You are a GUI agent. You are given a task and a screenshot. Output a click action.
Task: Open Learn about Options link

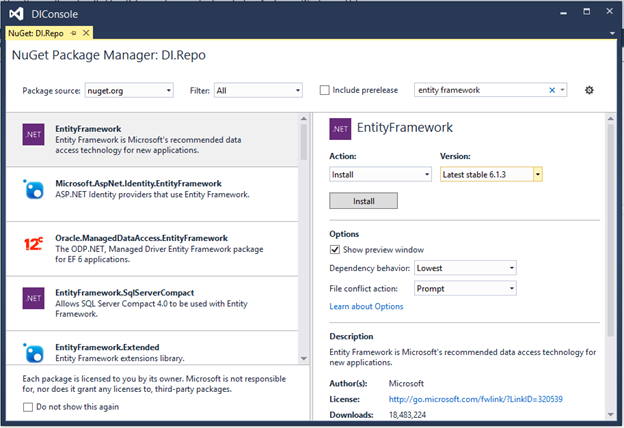click(x=366, y=306)
